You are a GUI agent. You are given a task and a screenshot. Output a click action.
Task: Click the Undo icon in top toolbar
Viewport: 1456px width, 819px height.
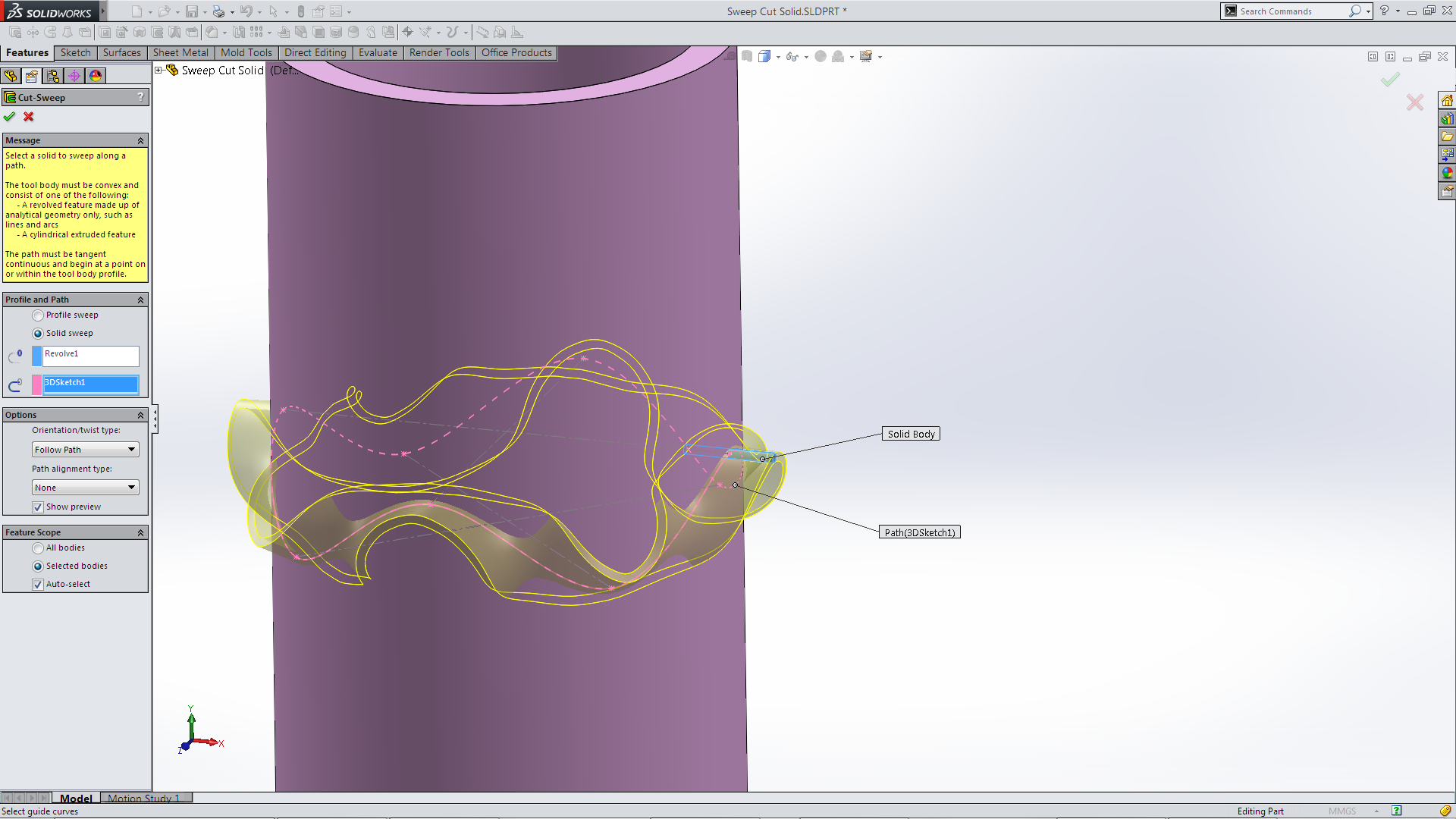coord(246,11)
